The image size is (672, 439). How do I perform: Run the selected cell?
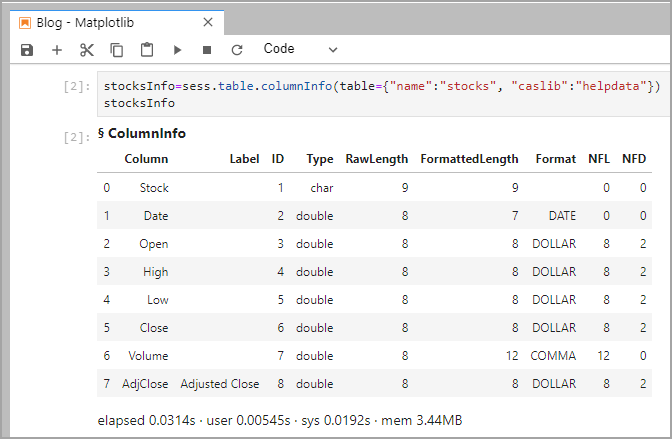[x=177, y=49]
